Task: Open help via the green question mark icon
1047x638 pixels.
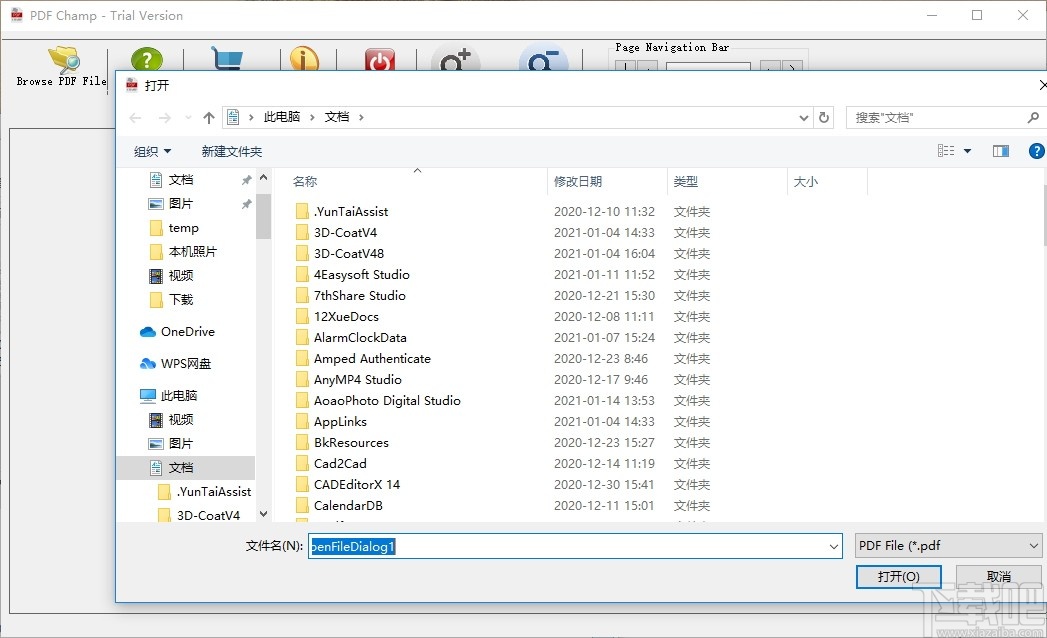Action: [x=146, y=58]
